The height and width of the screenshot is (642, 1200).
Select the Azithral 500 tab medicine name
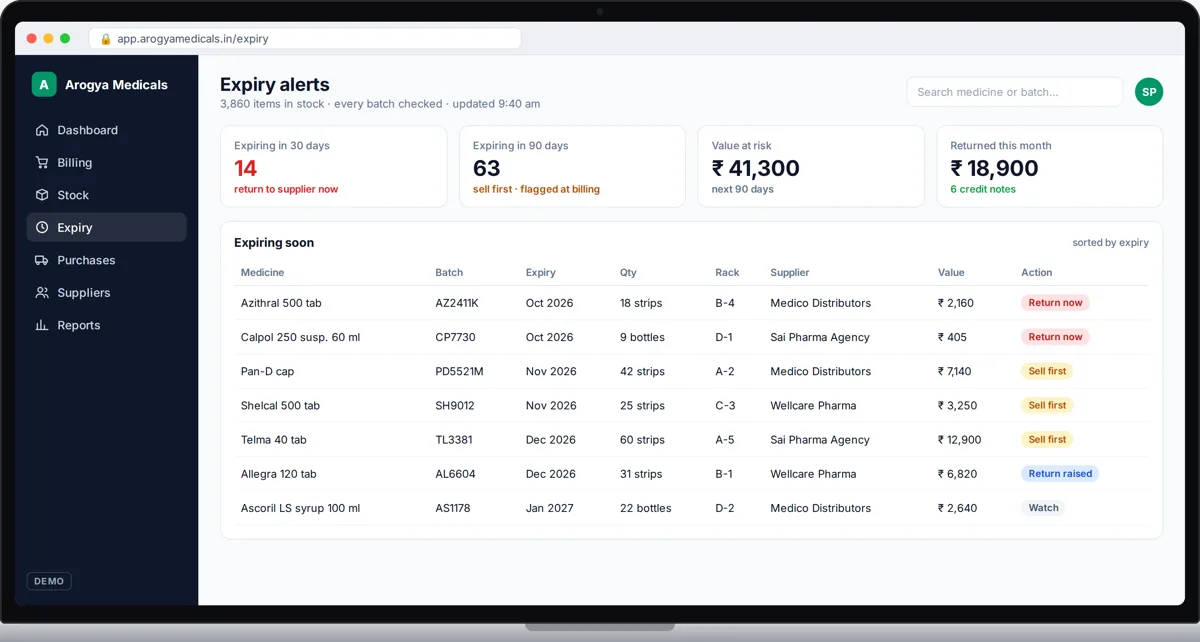click(281, 303)
